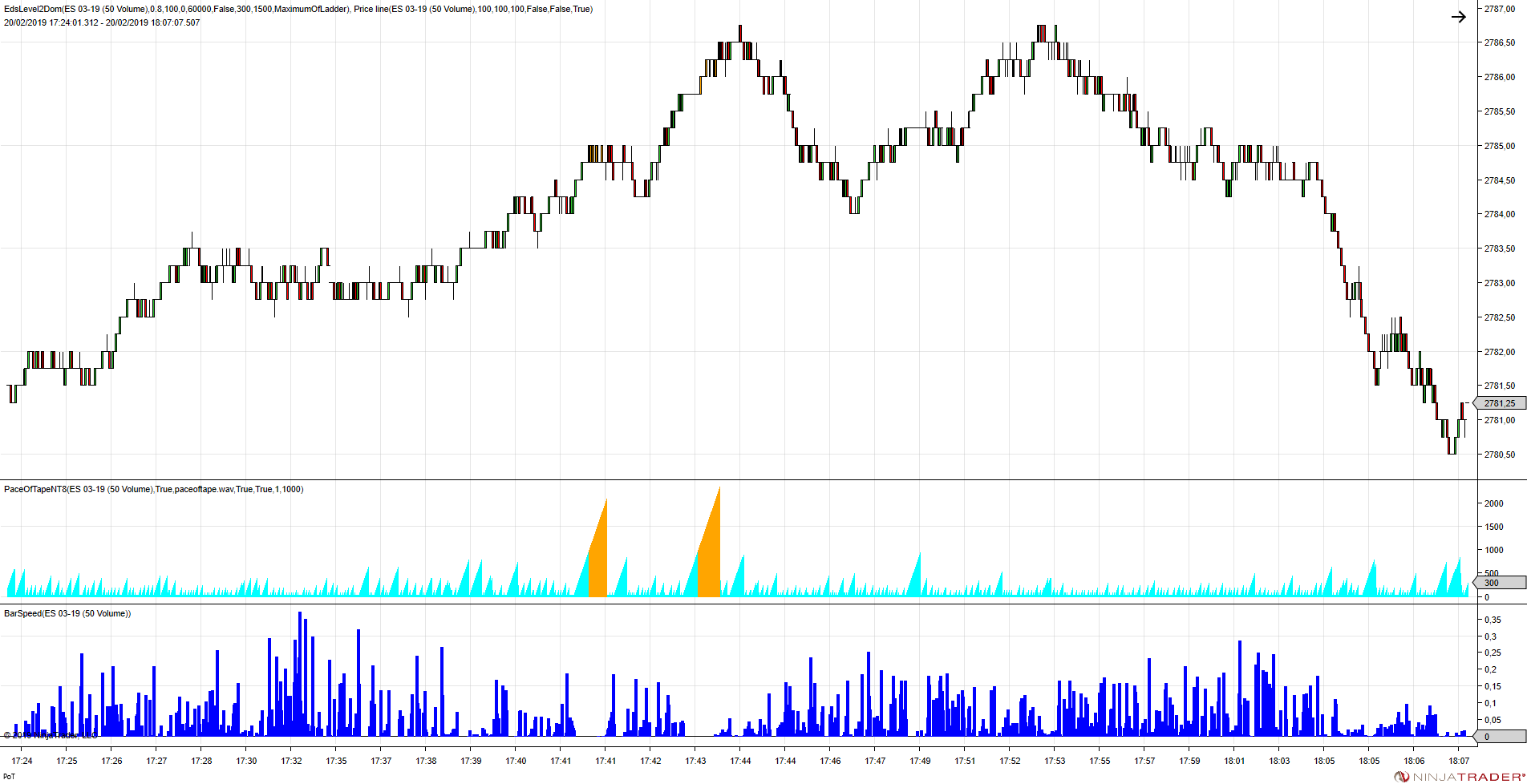This screenshot has height=784, width=1527.
Task: Click the 0 marker on BarSpeed axis
Action: (x=1500, y=737)
